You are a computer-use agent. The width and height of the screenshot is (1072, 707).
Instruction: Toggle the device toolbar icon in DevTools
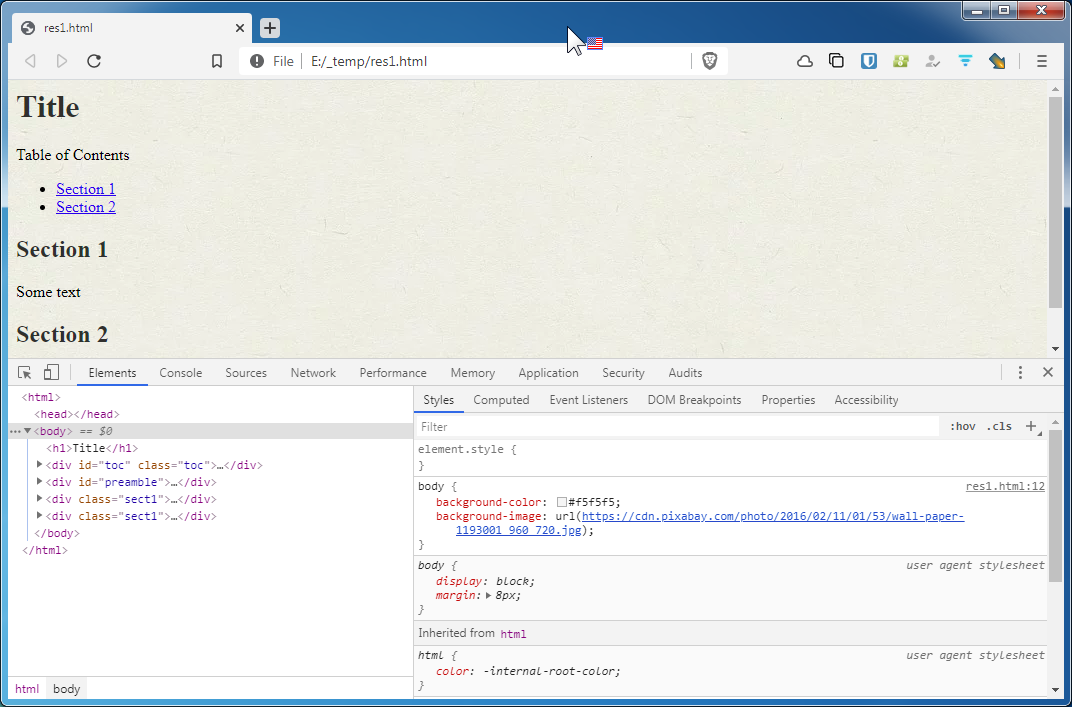(50, 372)
